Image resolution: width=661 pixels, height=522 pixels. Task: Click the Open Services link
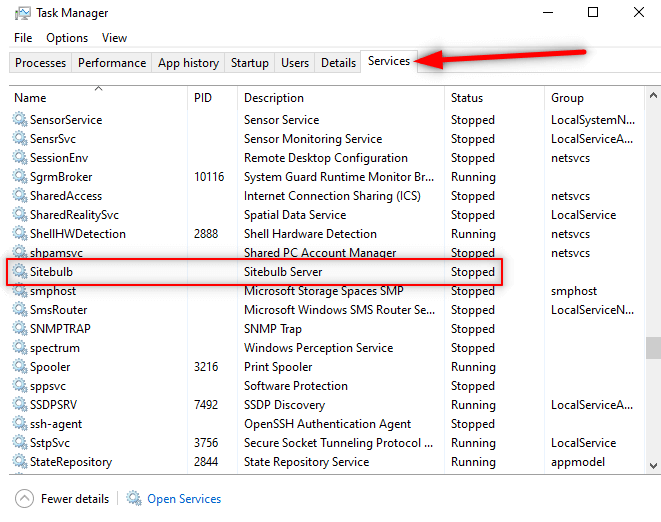click(184, 498)
